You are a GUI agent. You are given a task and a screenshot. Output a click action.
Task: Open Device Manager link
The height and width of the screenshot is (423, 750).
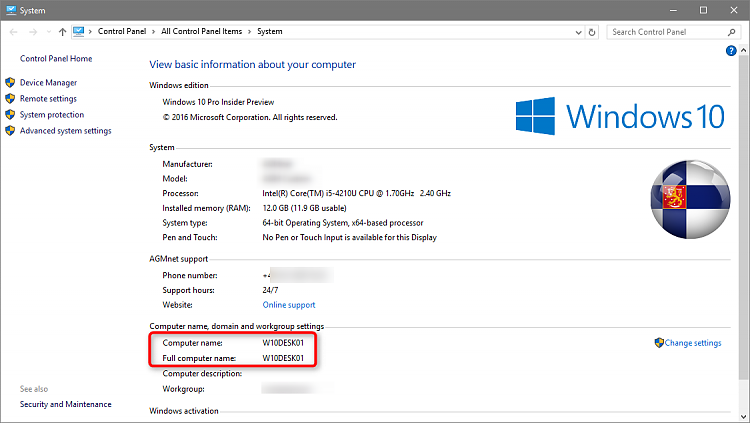pyautogui.click(x=48, y=83)
